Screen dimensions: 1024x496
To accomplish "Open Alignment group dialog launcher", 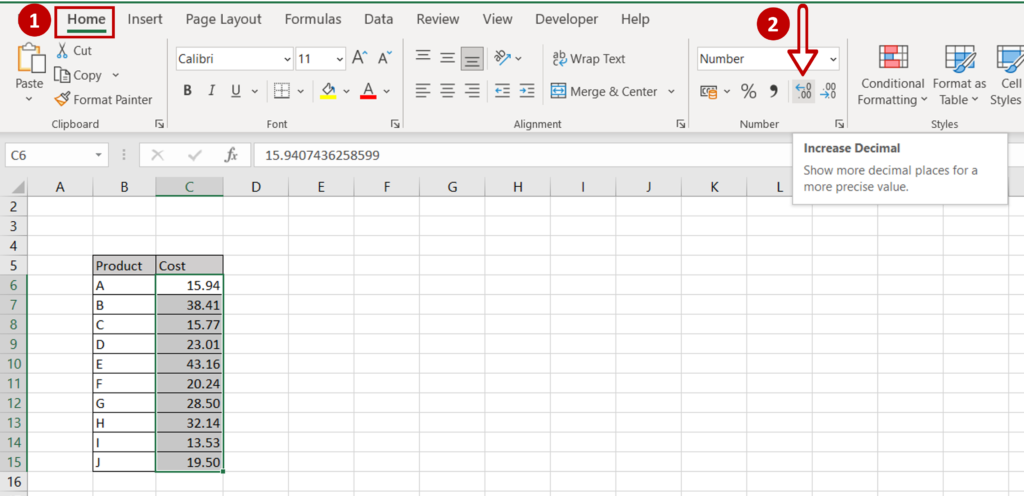I will [680, 123].
